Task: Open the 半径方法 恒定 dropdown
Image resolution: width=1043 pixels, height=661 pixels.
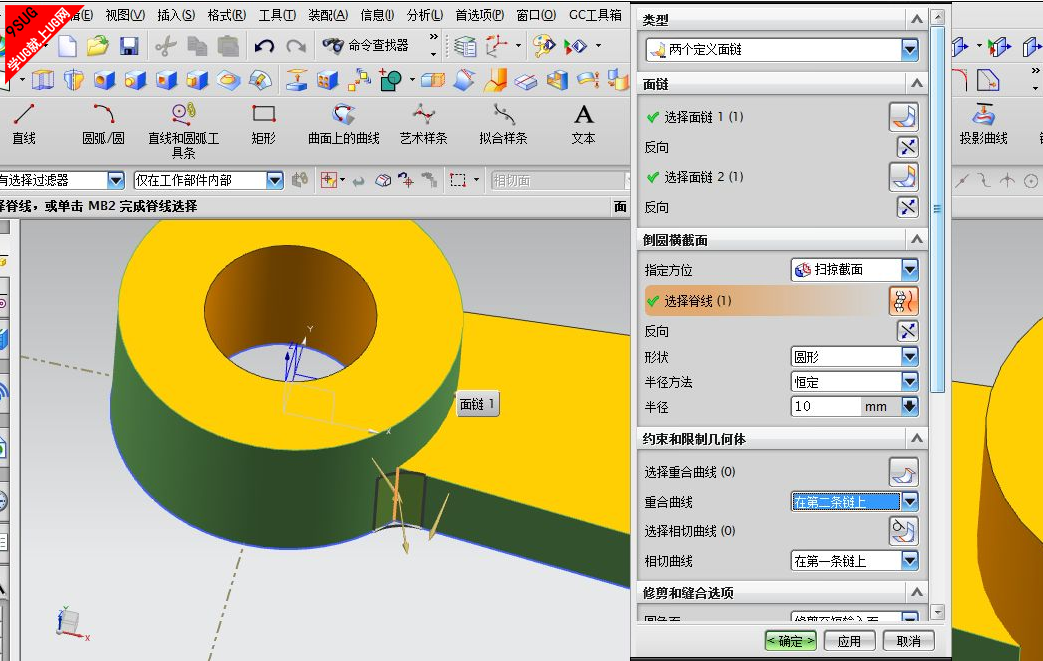Action: (910, 382)
